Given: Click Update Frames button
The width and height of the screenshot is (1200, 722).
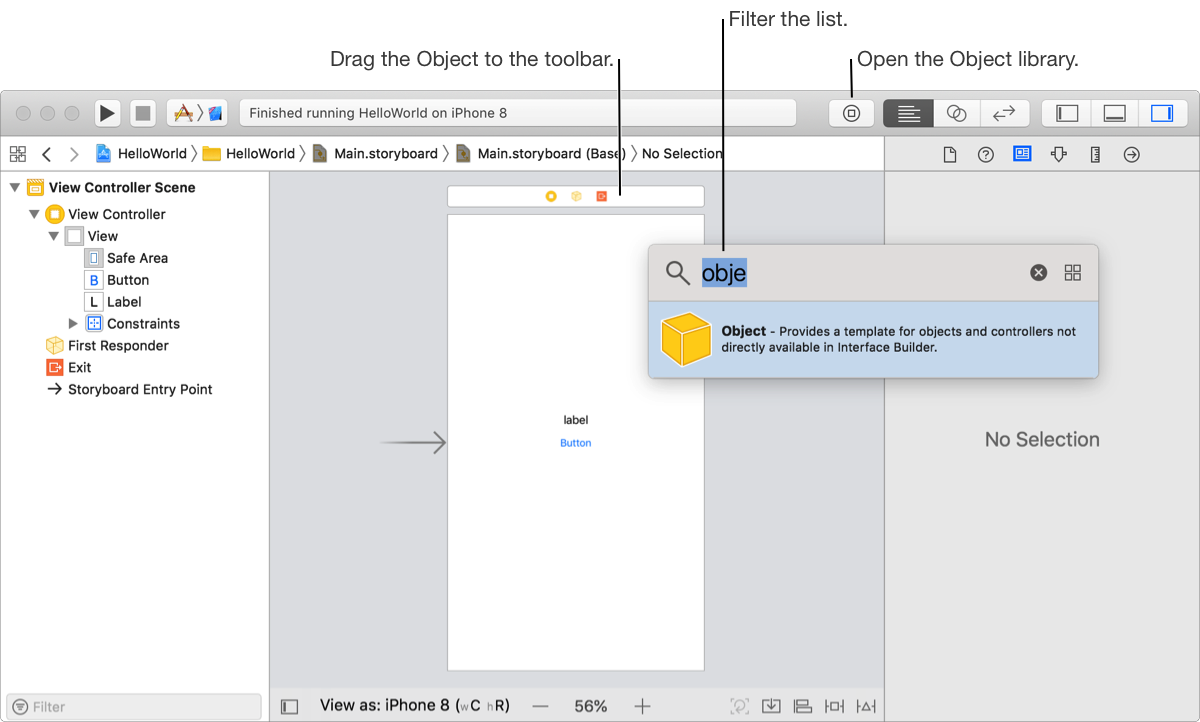Looking at the screenshot, I should [740, 706].
